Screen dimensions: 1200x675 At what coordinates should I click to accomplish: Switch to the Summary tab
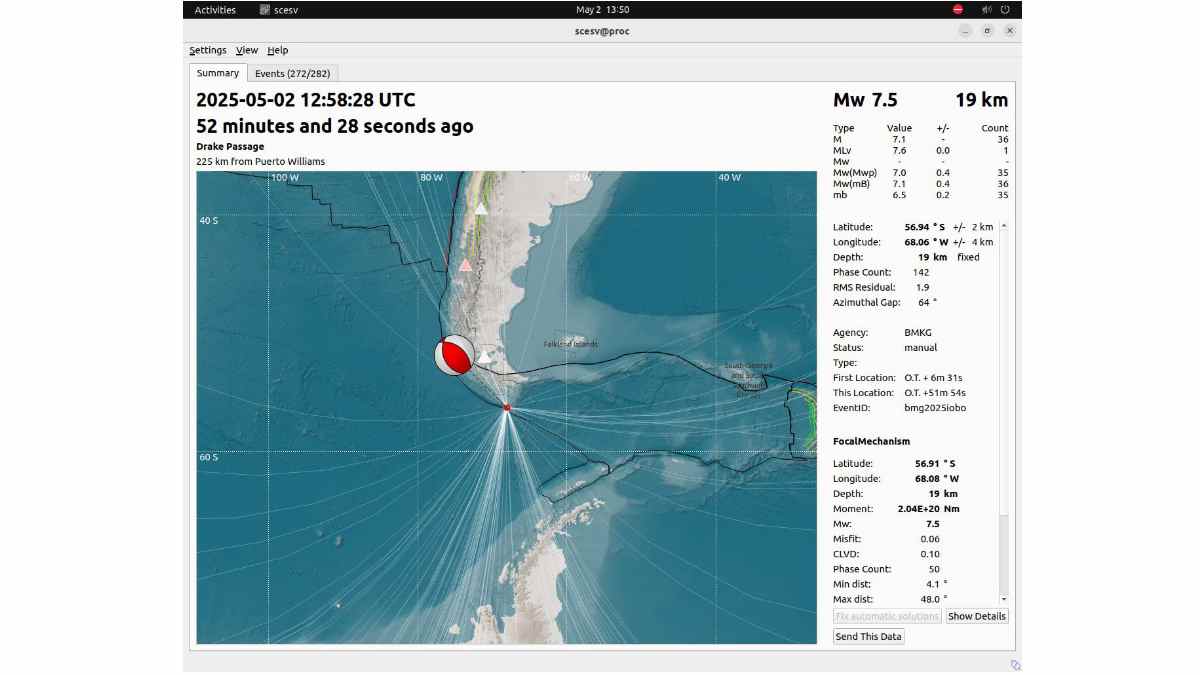(218, 73)
